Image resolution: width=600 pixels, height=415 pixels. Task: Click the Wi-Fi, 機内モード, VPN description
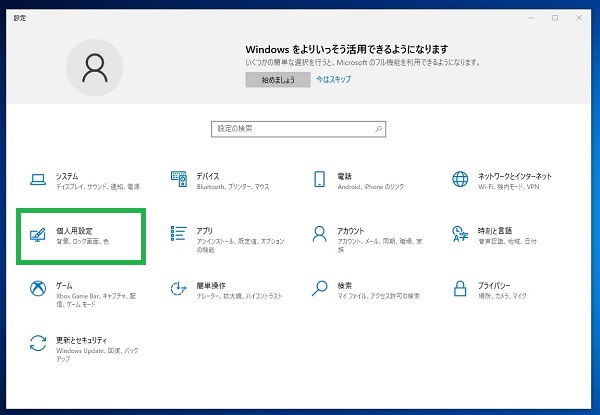tap(509, 187)
